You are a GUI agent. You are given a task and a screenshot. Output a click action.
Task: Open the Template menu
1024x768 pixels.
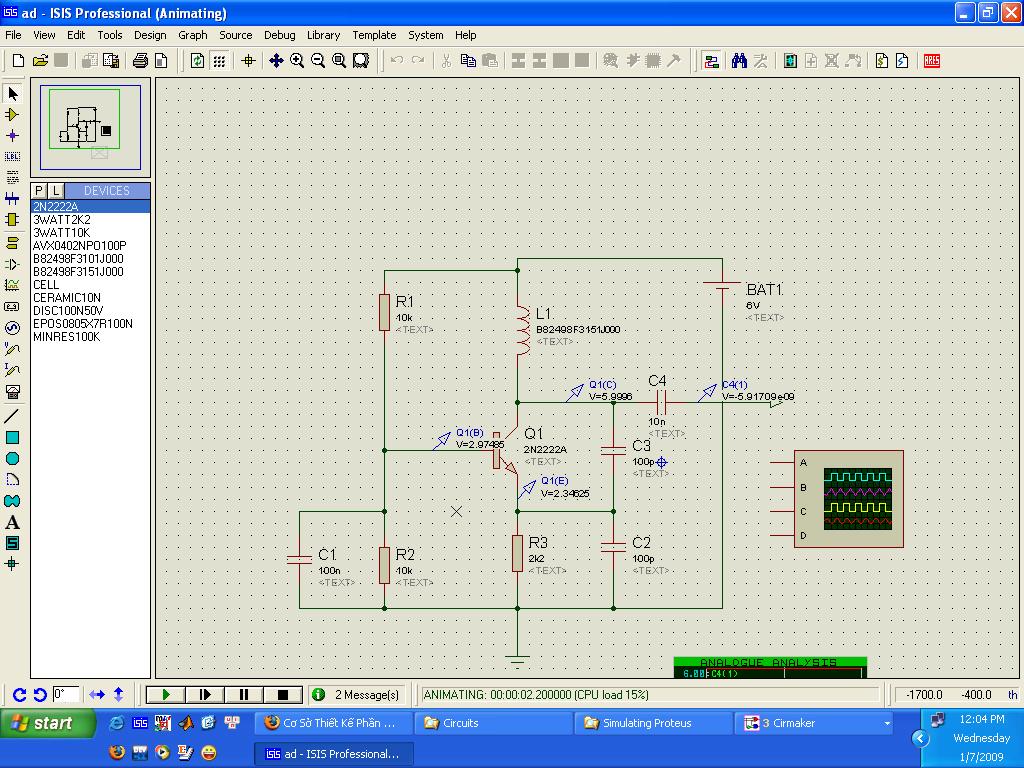click(374, 35)
